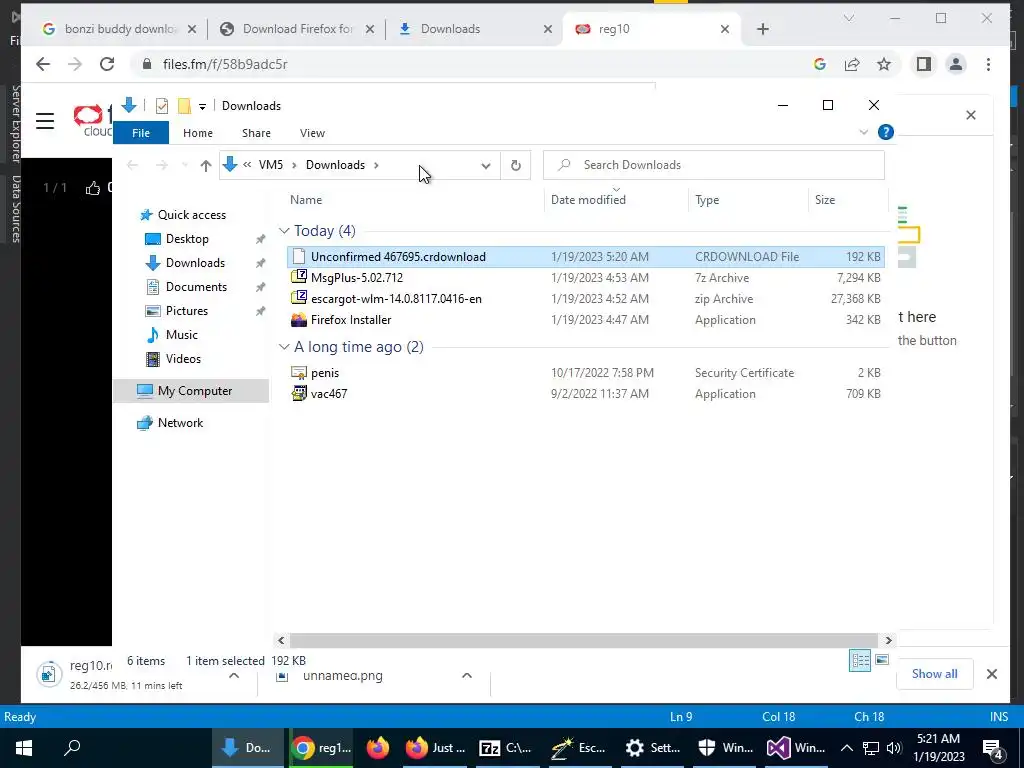Select the escargot-wlm-14.0.8117.0416-en zip
Image resolution: width=1024 pixels, height=768 pixels.
click(585, 298)
